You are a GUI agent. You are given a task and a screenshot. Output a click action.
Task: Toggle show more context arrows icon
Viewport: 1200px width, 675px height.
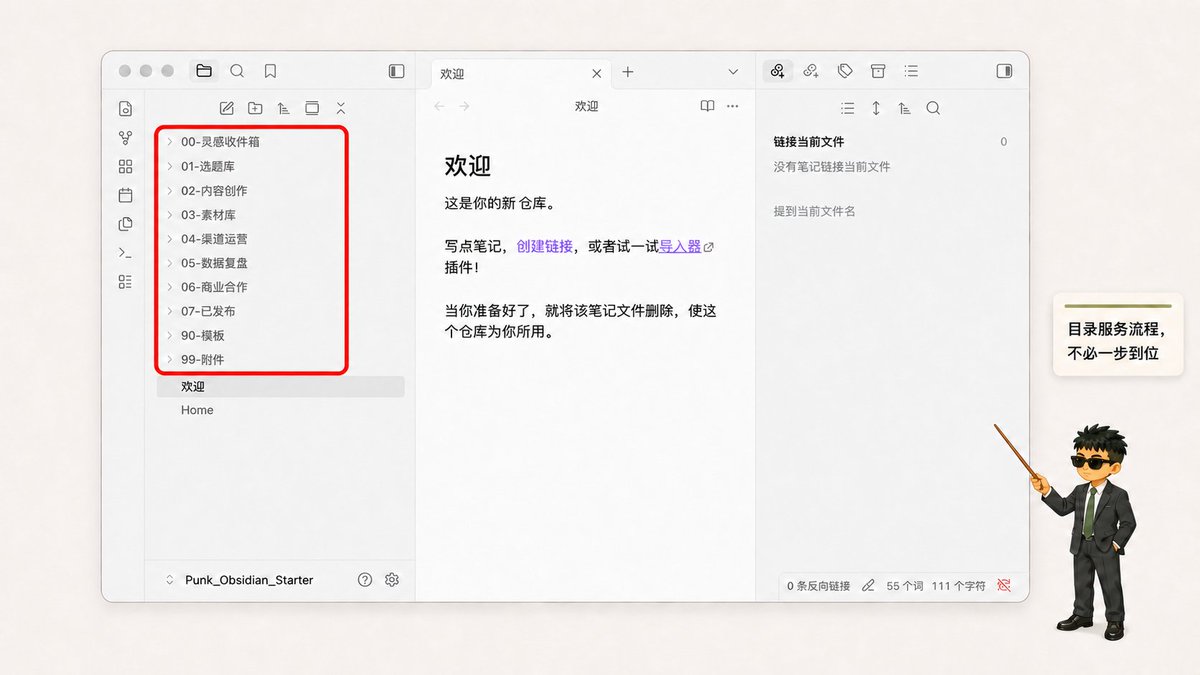tap(876, 108)
